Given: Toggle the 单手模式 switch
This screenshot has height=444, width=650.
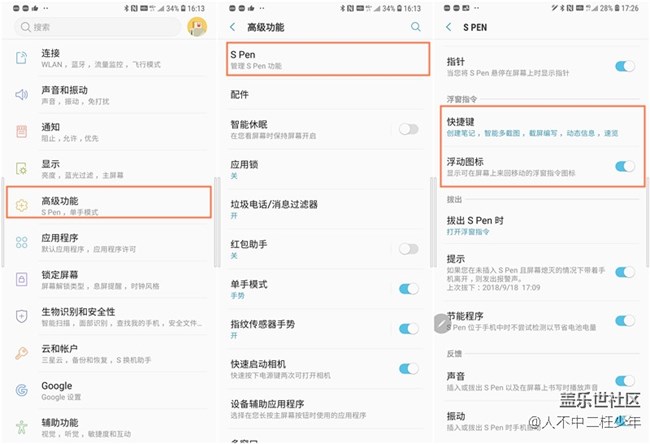Looking at the screenshot, I should pos(408,289).
